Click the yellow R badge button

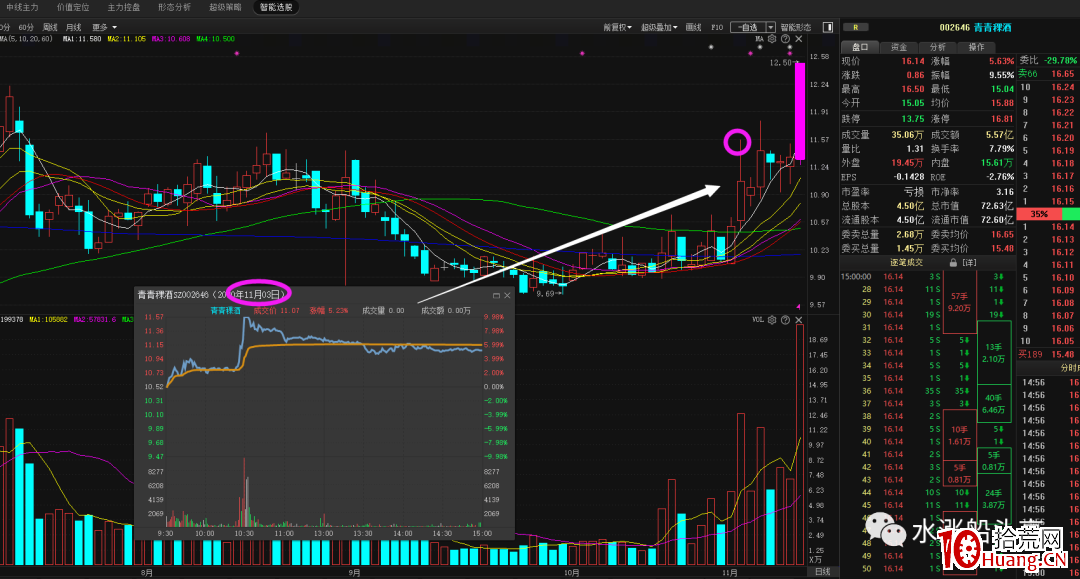[x=856, y=28]
